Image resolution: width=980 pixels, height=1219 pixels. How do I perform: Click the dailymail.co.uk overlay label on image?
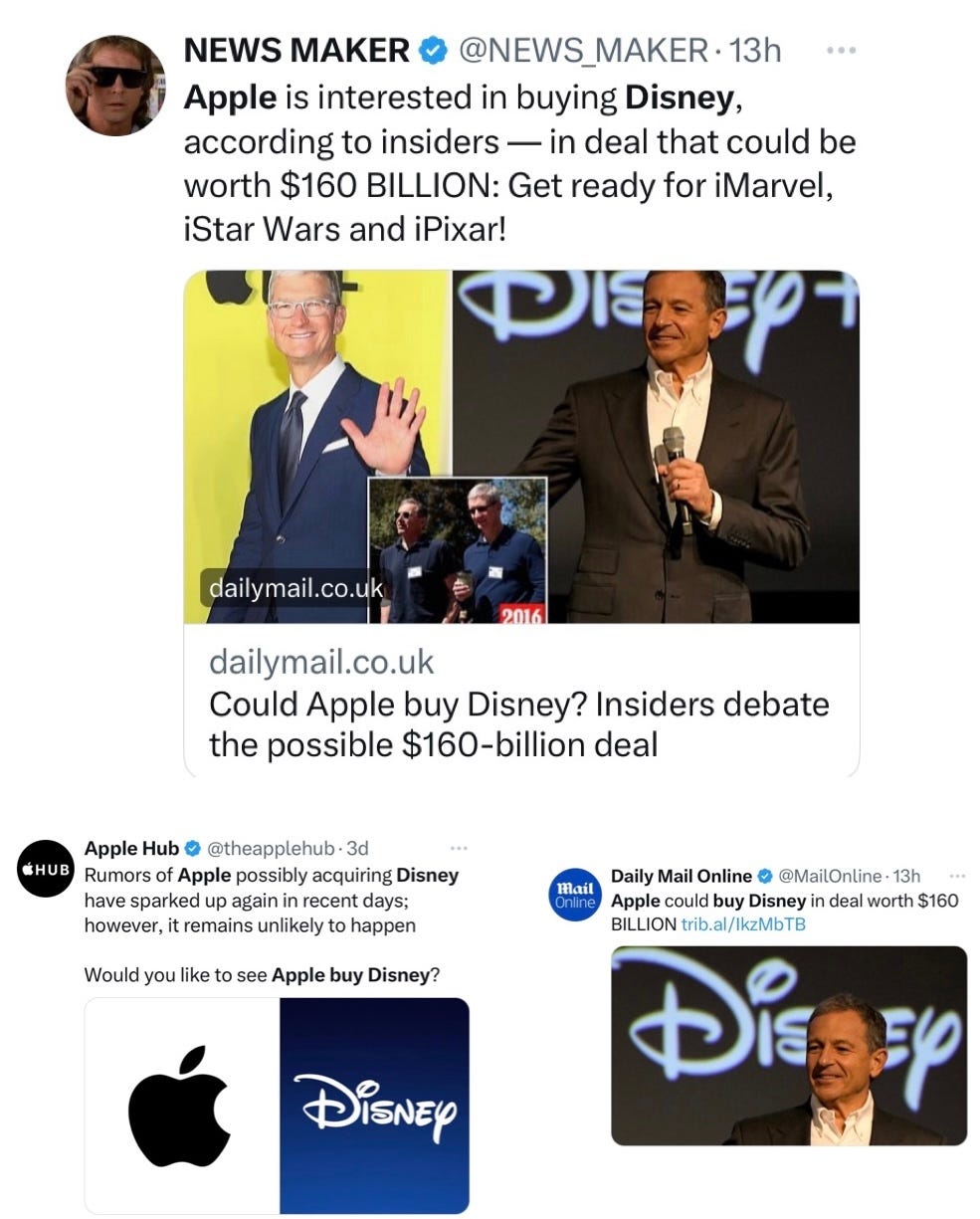(x=294, y=588)
